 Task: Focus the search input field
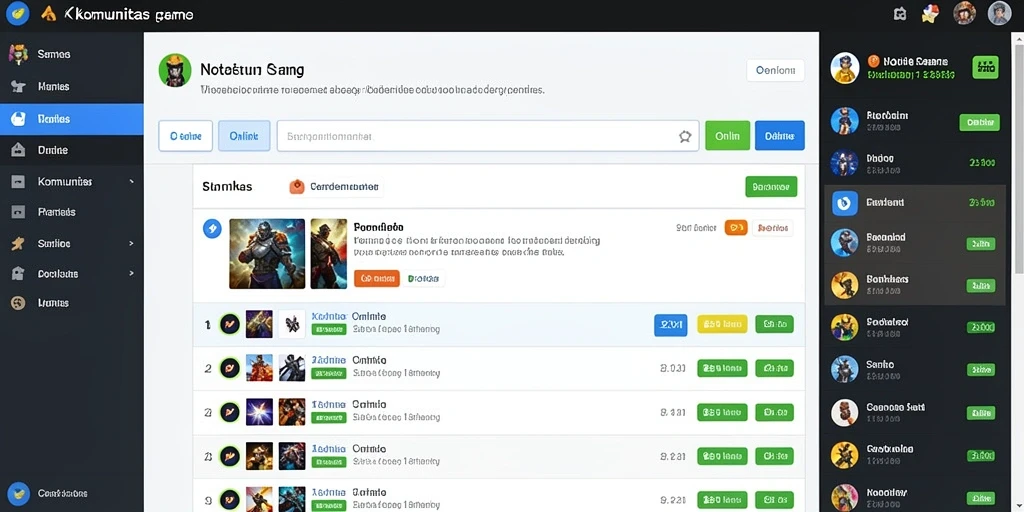click(x=488, y=136)
